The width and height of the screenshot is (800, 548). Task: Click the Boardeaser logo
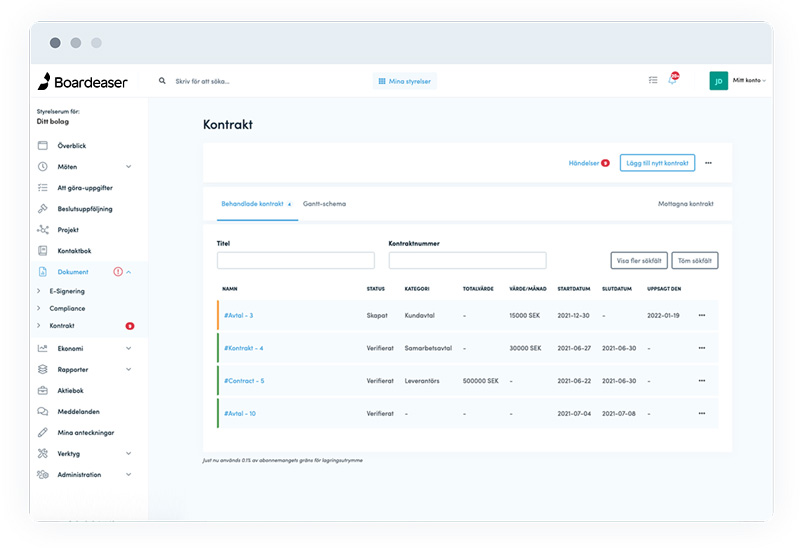click(x=83, y=82)
